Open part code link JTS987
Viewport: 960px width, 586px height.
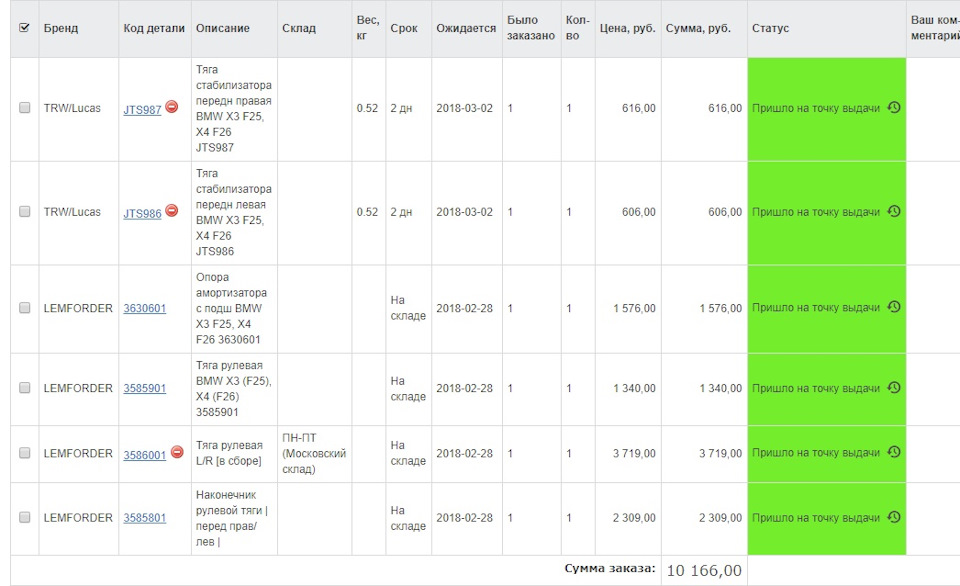coord(142,110)
